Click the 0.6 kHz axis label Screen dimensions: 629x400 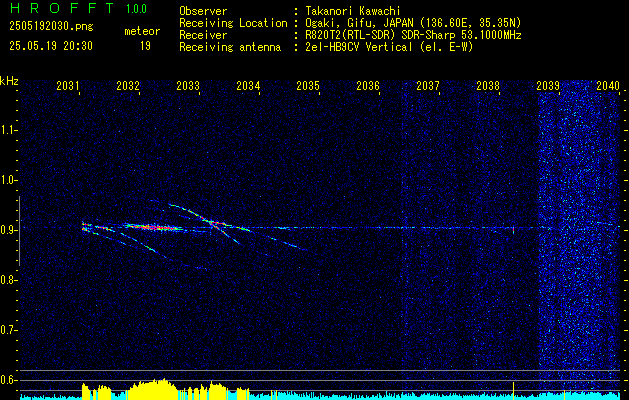pyautogui.click(x=8, y=380)
